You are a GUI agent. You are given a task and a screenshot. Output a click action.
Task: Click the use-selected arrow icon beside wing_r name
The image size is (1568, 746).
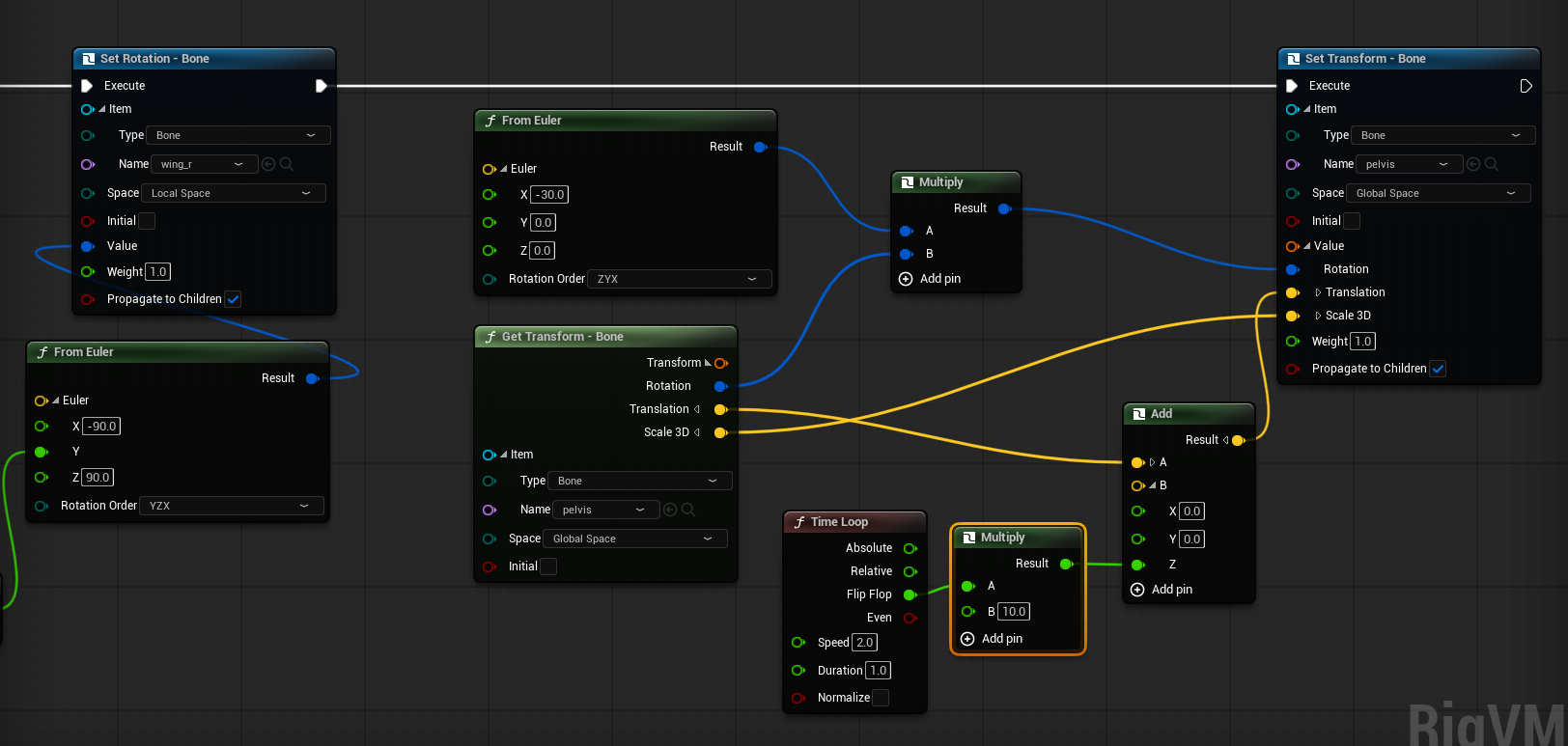click(x=268, y=164)
